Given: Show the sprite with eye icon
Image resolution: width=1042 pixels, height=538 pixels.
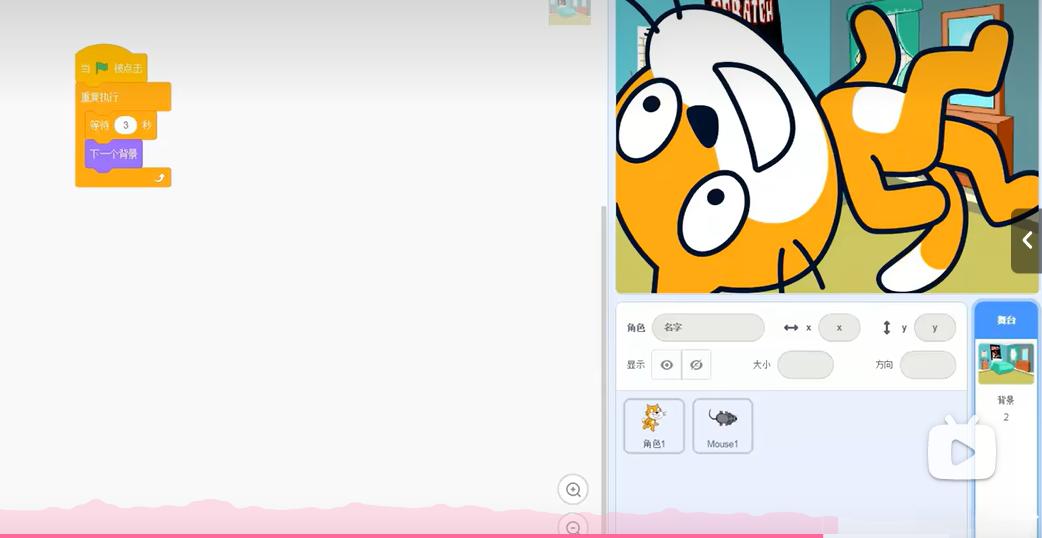Looking at the screenshot, I should pos(667,365).
